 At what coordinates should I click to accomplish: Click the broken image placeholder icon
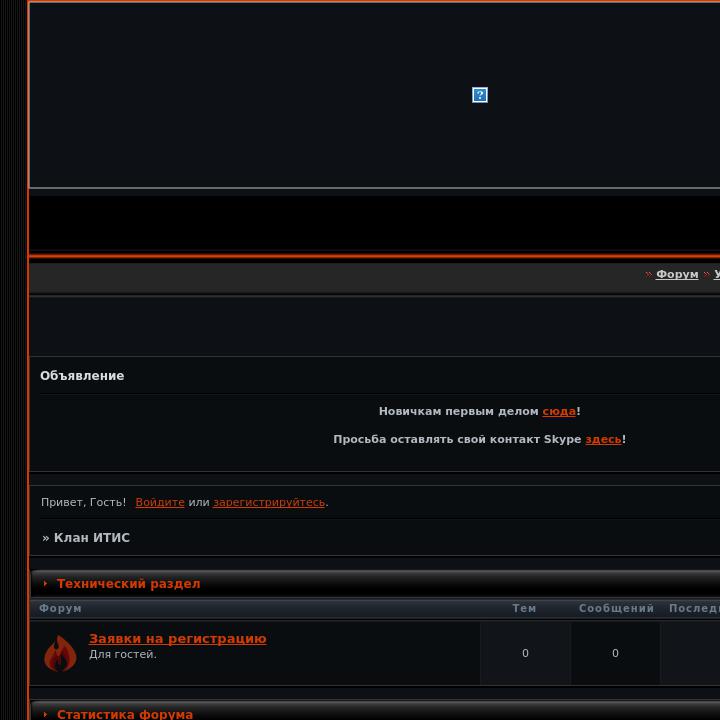point(480,95)
